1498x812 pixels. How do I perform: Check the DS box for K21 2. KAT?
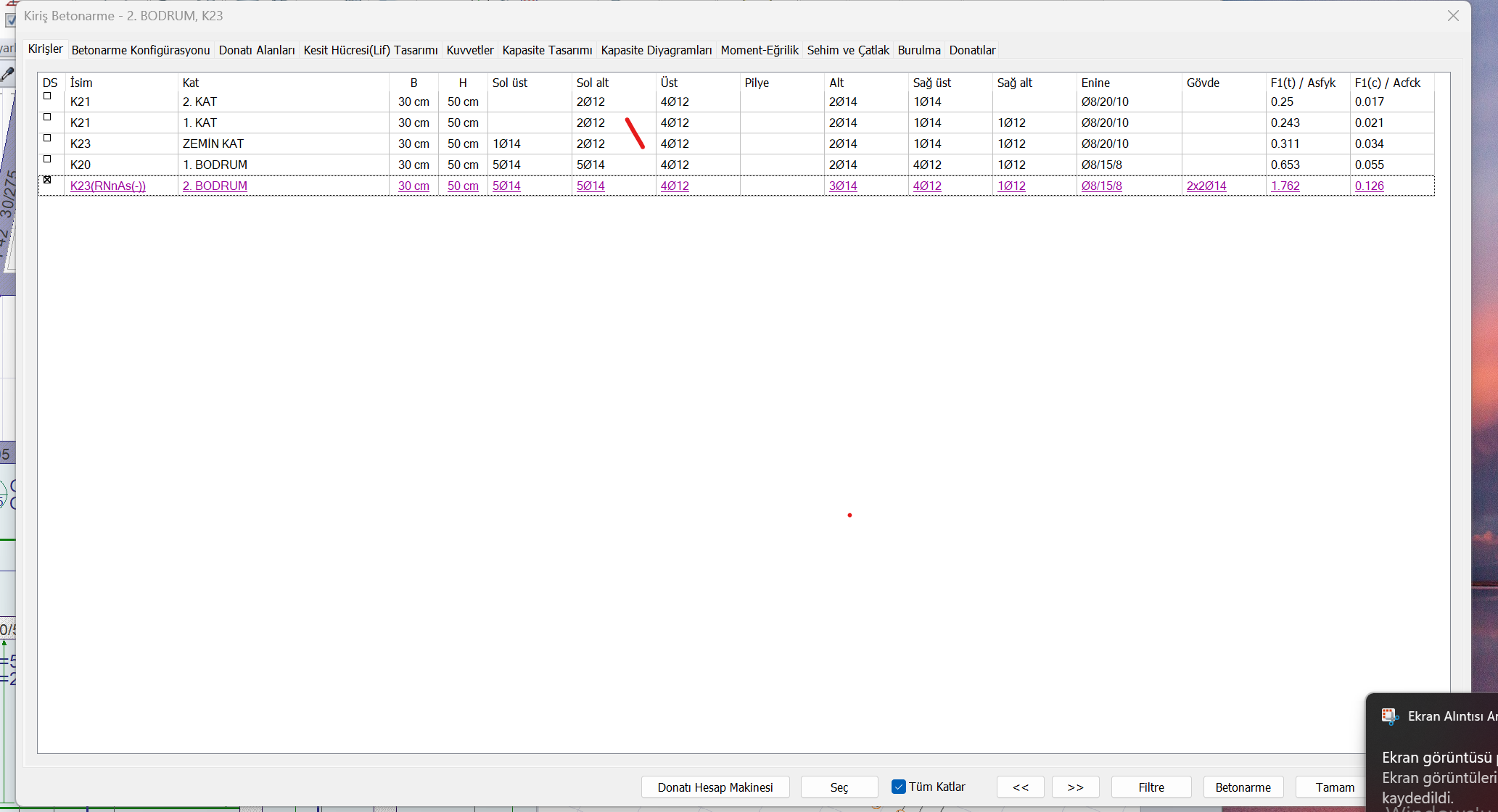pos(47,96)
